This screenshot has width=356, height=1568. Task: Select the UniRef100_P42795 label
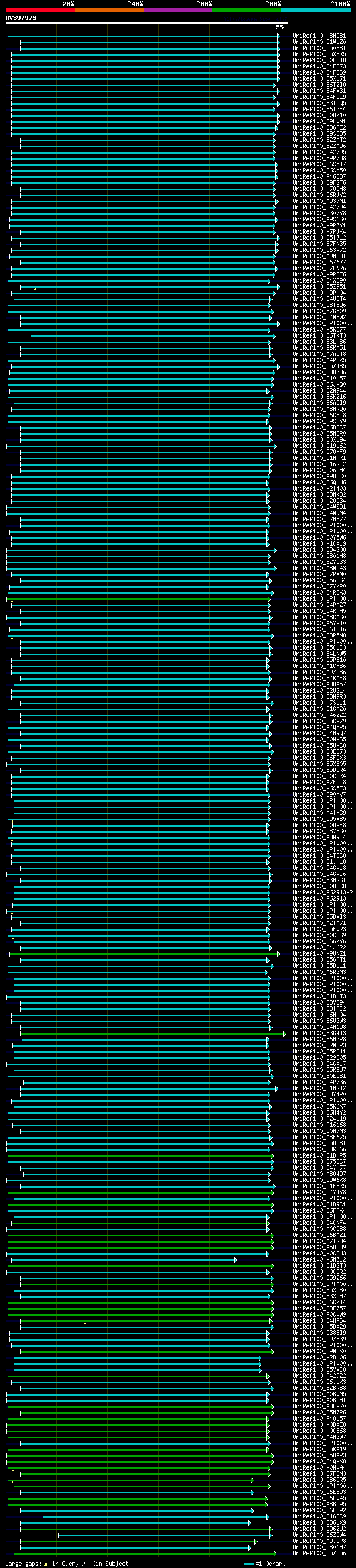coord(319,152)
